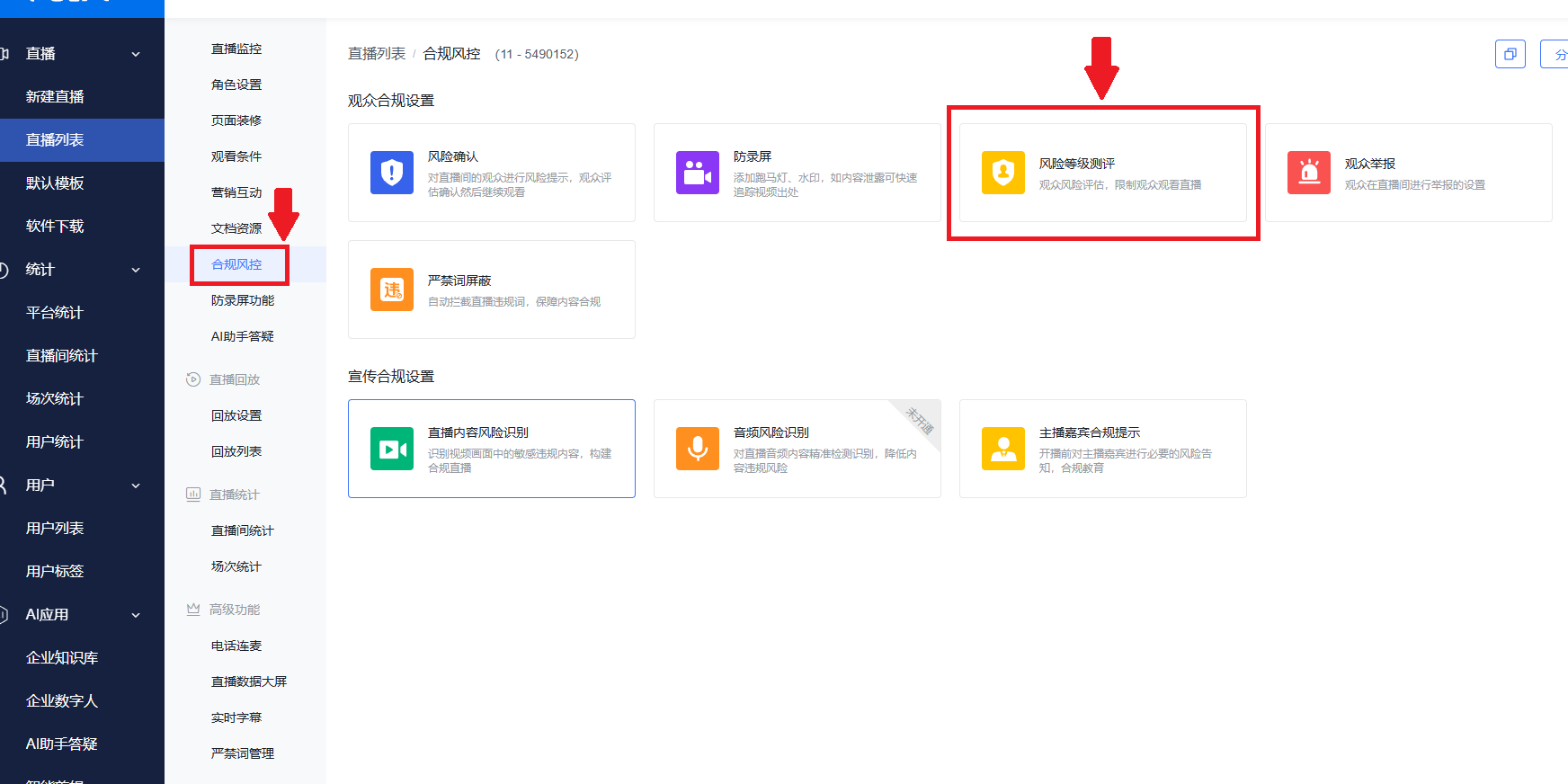Viewport: 1568px width, 784px height.
Task: Click the 未开通 ribbon on 音频风险识别 card
Action: click(x=920, y=421)
